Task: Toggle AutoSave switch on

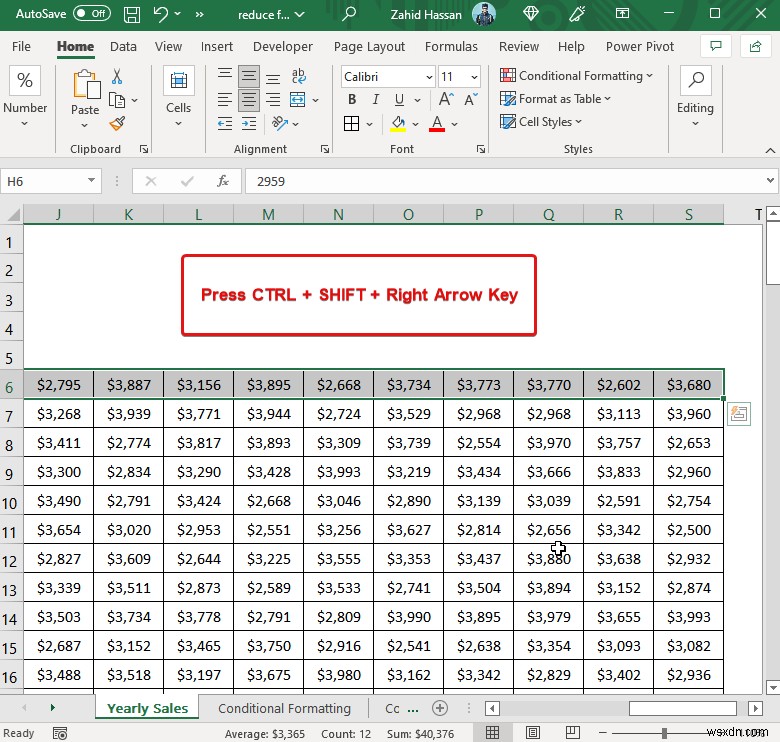Action: point(92,13)
